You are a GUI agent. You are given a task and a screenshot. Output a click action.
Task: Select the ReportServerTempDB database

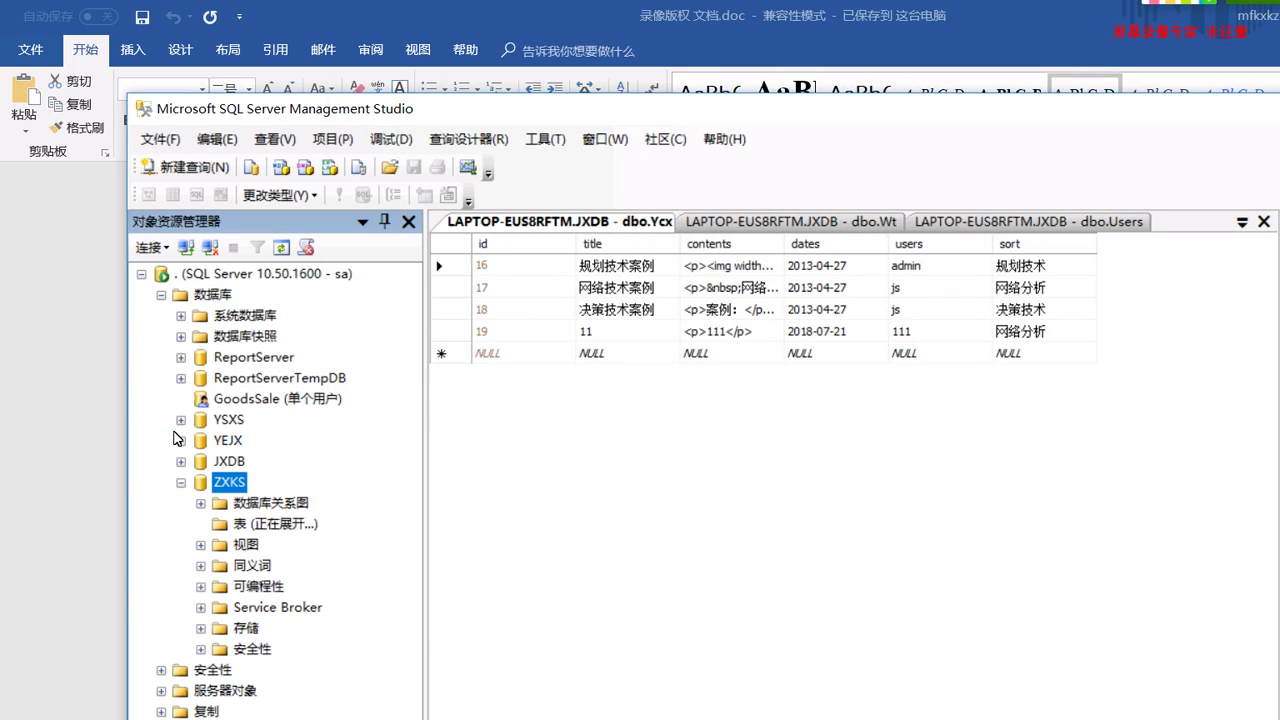pos(279,378)
